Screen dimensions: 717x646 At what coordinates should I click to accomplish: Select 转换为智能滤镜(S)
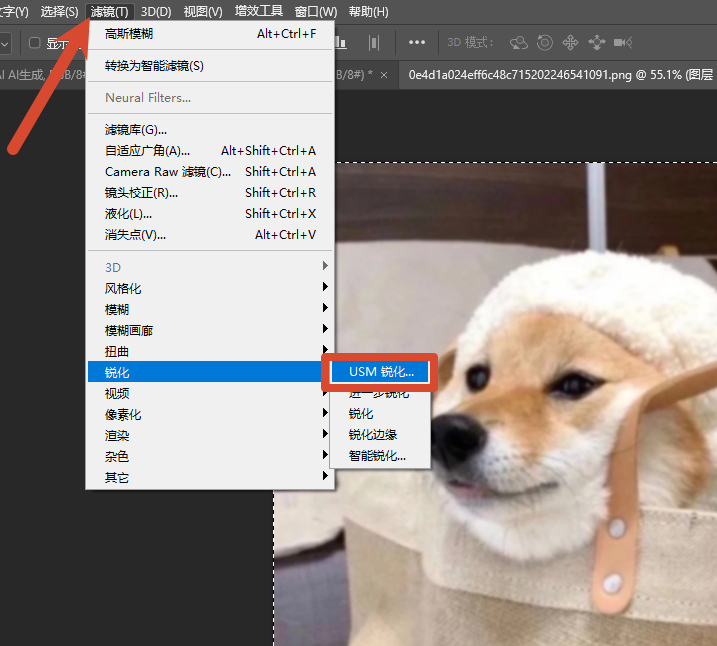[x=210, y=66]
